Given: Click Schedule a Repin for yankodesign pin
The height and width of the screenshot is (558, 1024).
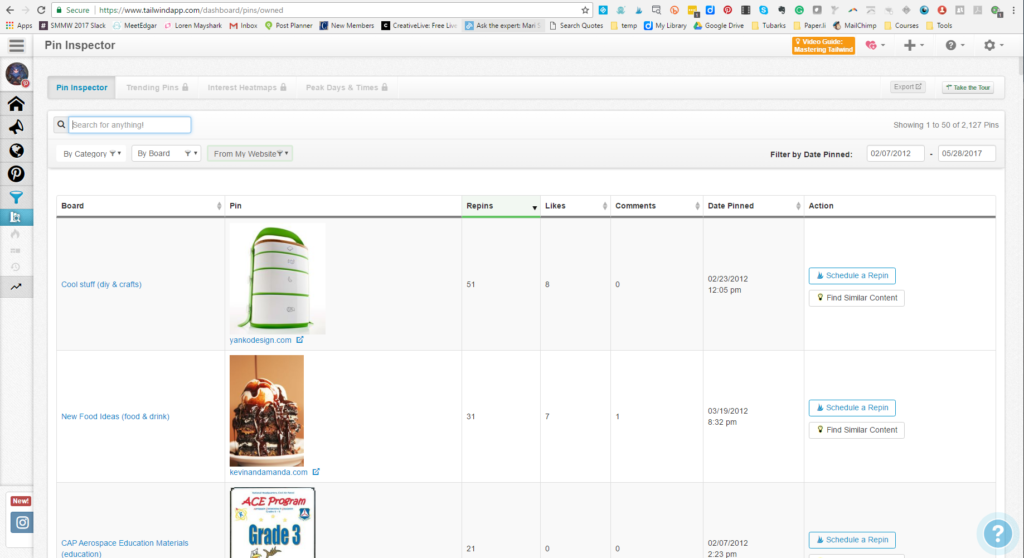Looking at the screenshot, I should [852, 276].
